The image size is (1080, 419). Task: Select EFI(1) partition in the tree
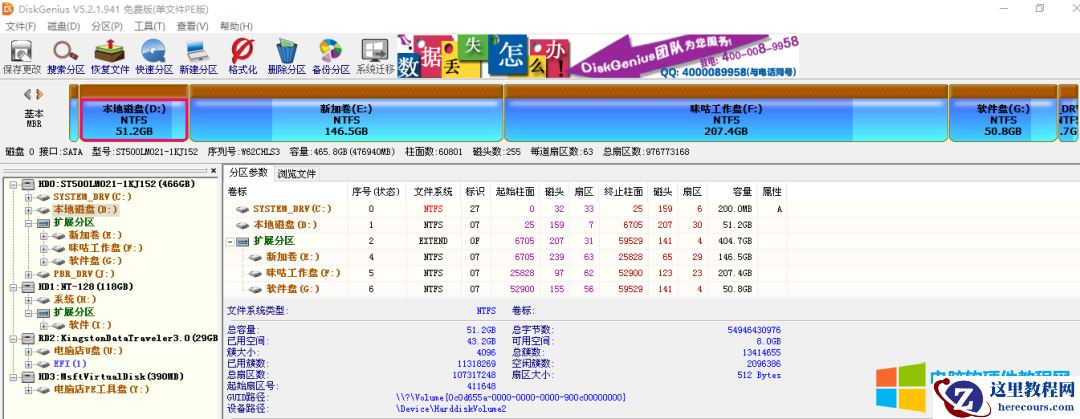70,363
